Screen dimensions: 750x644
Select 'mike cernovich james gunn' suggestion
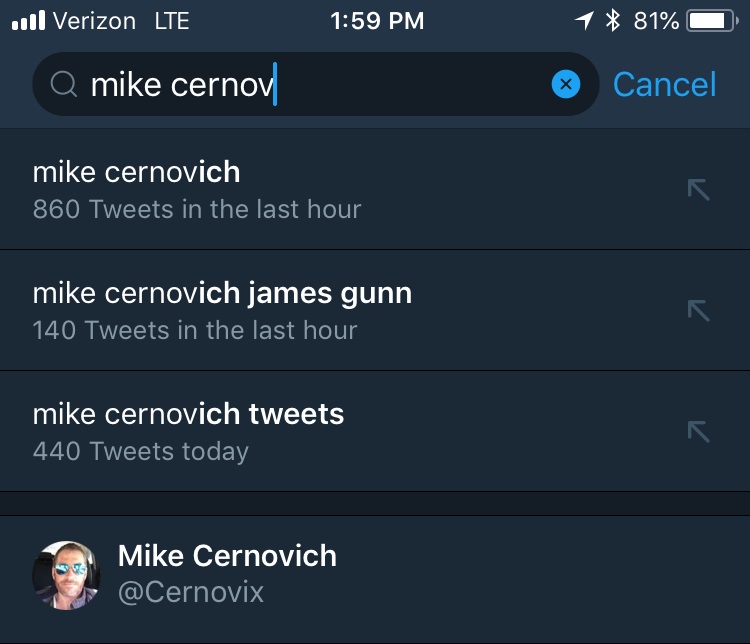click(375, 310)
